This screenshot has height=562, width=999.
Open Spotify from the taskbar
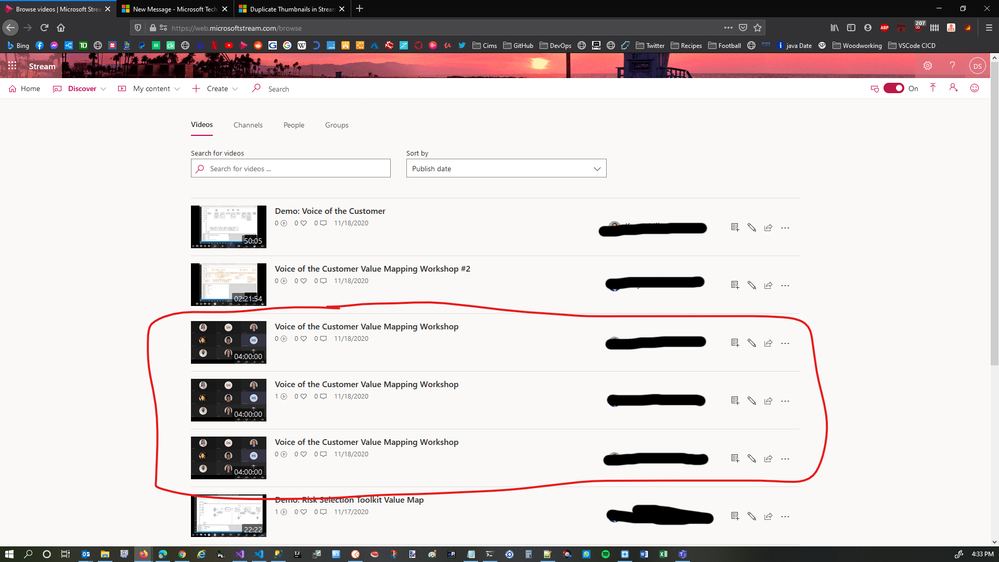pyautogui.click(x=605, y=554)
